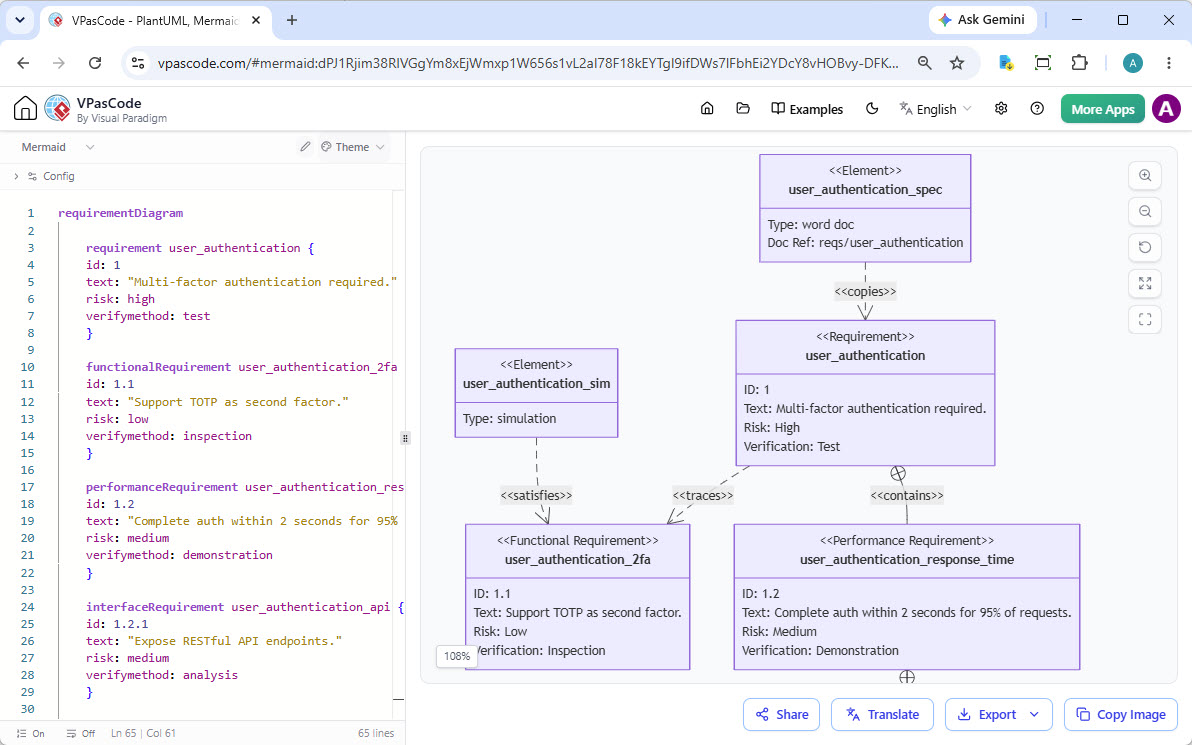Click the <<satisfies>> relationship label

pos(536,495)
